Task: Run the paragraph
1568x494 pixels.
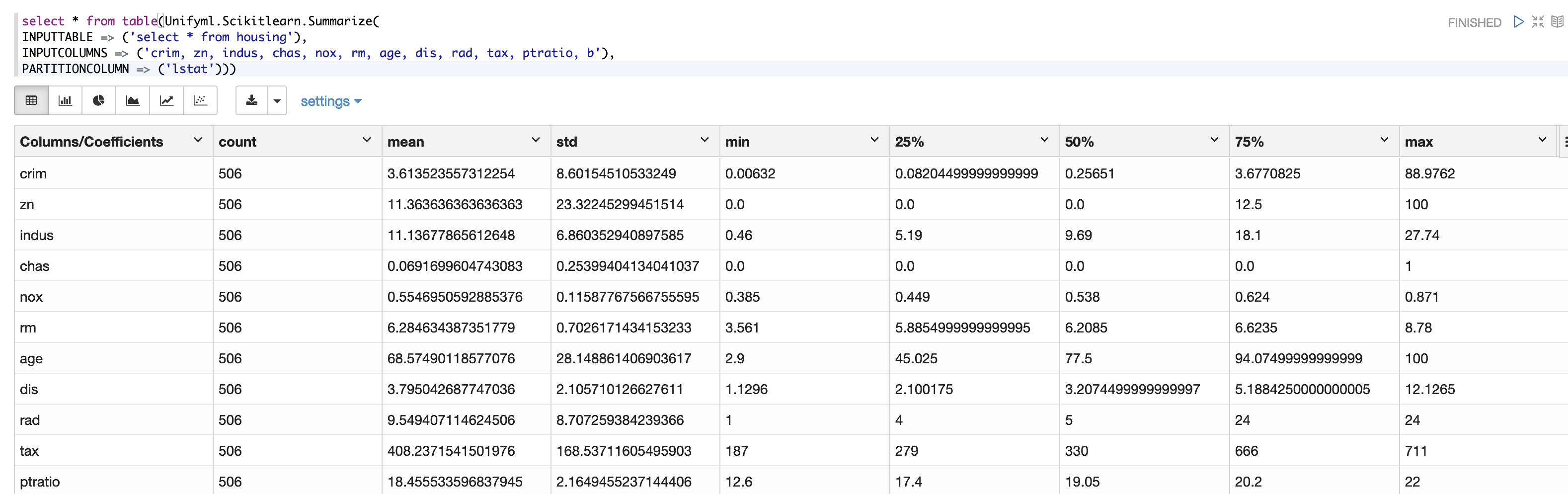Action: click(x=1519, y=22)
